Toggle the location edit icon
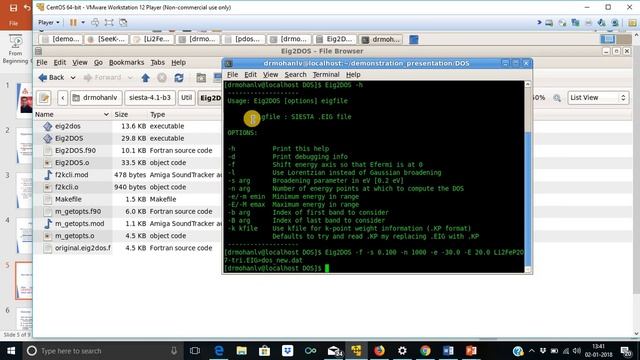640x360 pixels. coord(44,98)
